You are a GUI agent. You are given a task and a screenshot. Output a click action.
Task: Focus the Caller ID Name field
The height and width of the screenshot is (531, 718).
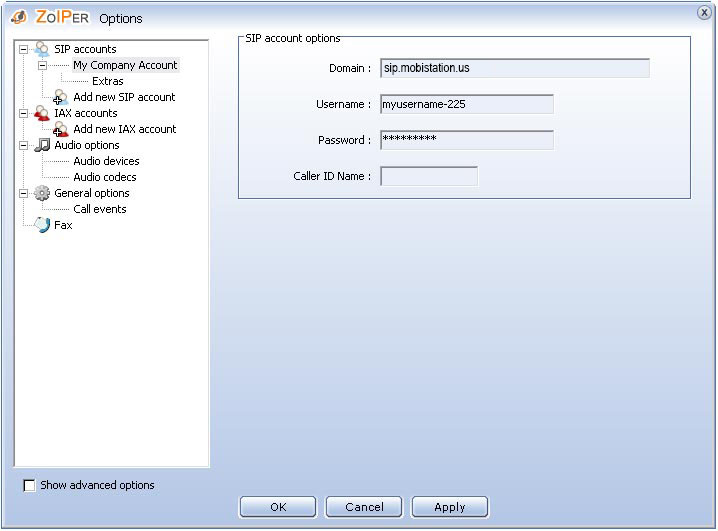pyautogui.click(x=429, y=176)
